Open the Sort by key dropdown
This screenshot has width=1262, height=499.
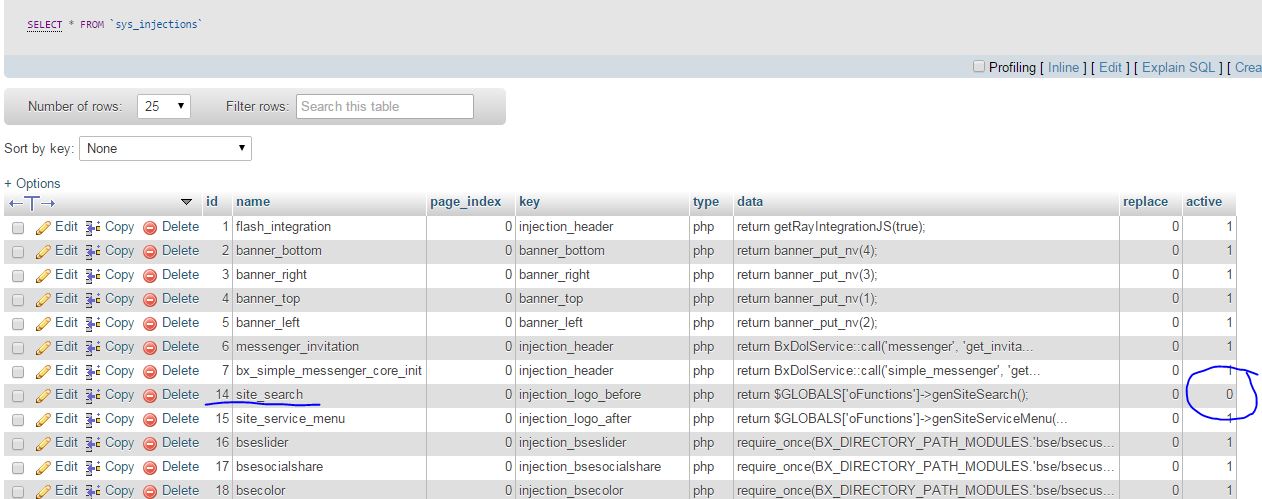coord(166,148)
